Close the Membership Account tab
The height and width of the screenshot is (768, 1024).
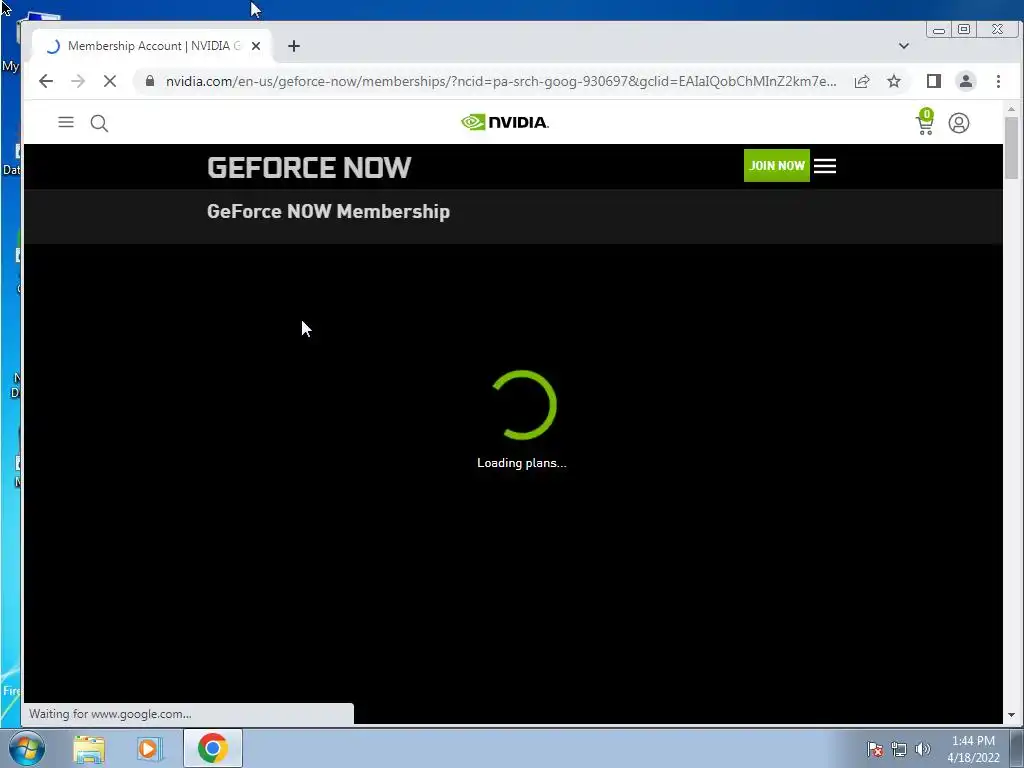[256, 46]
